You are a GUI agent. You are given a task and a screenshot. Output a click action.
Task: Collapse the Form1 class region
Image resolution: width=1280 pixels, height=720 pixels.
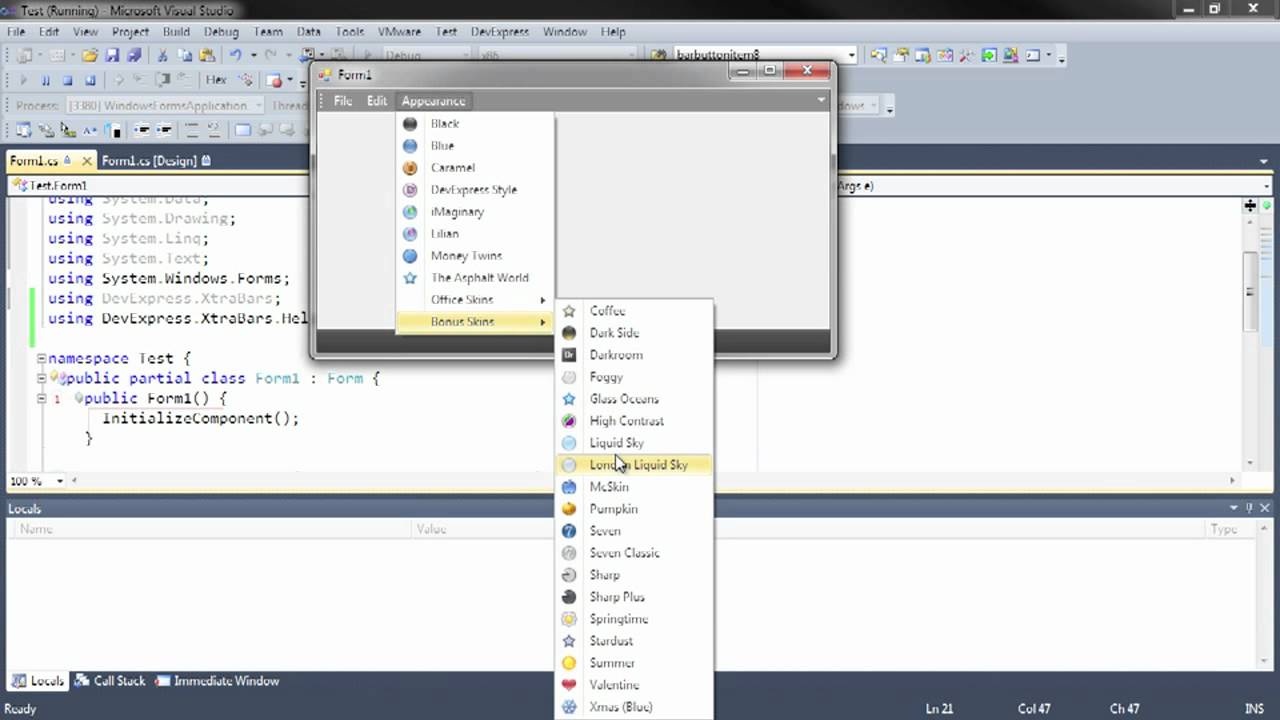pos(41,378)
